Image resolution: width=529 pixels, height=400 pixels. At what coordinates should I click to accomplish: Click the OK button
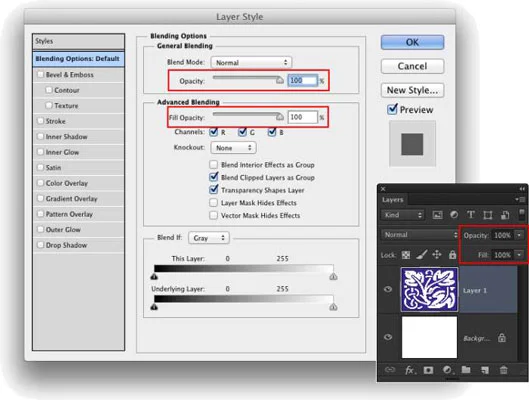tap(412, 42)
